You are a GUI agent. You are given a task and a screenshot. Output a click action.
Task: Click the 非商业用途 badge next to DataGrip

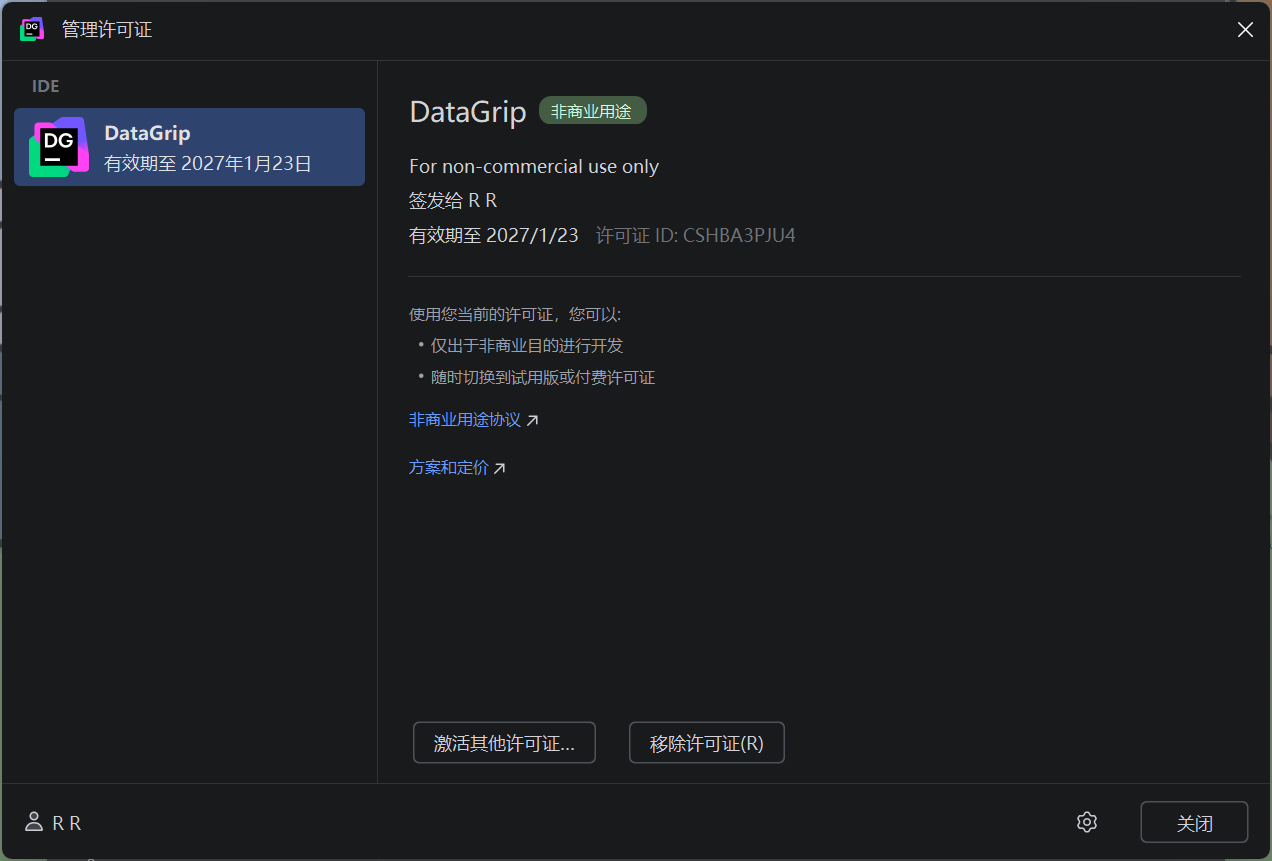[x=593, y=111]
